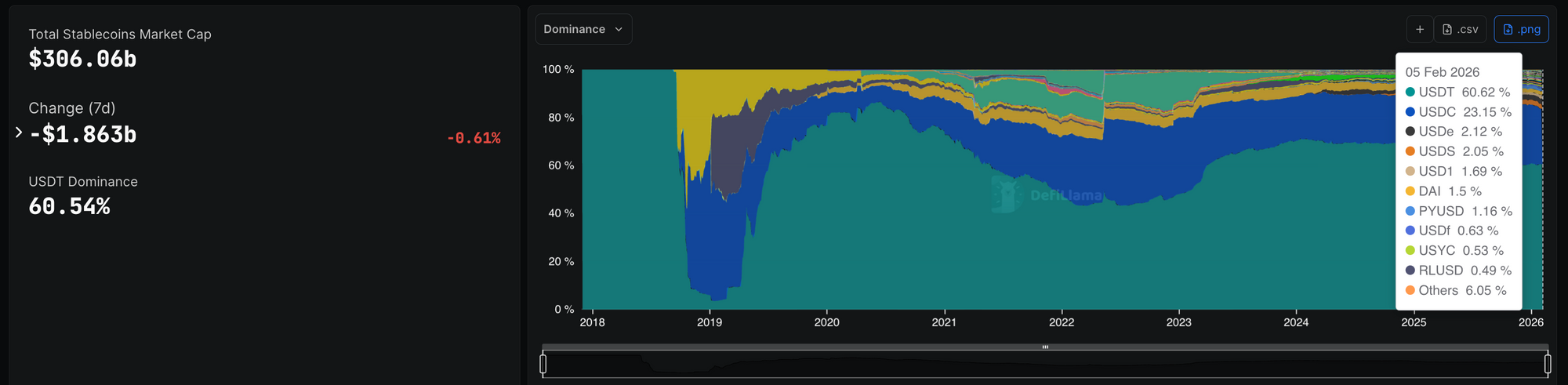
Task: Click the plus add-chart button
Action: pos(1420,30)
